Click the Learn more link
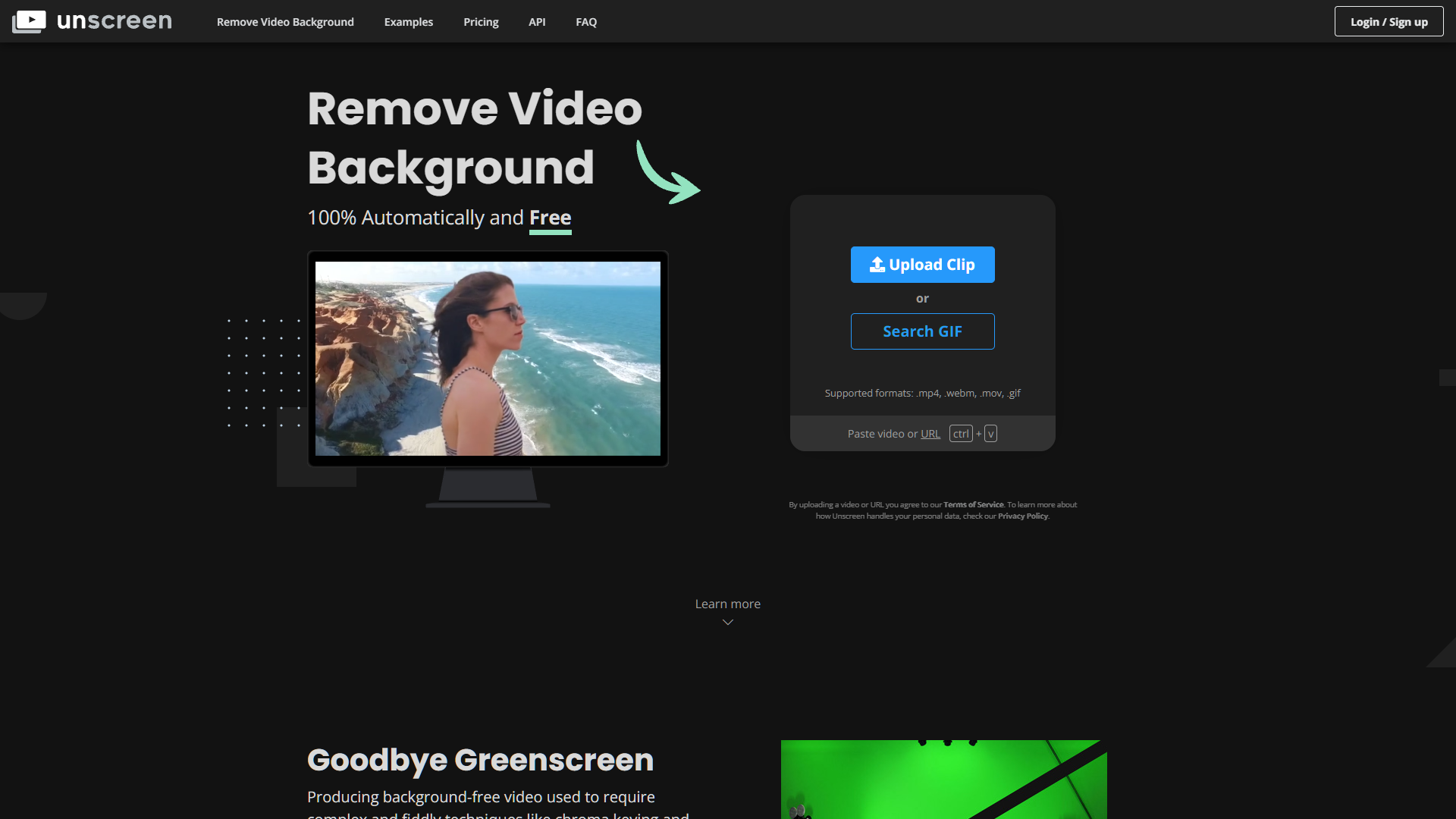The width and height of the screenshot is (1456, 819). point(727,604)
